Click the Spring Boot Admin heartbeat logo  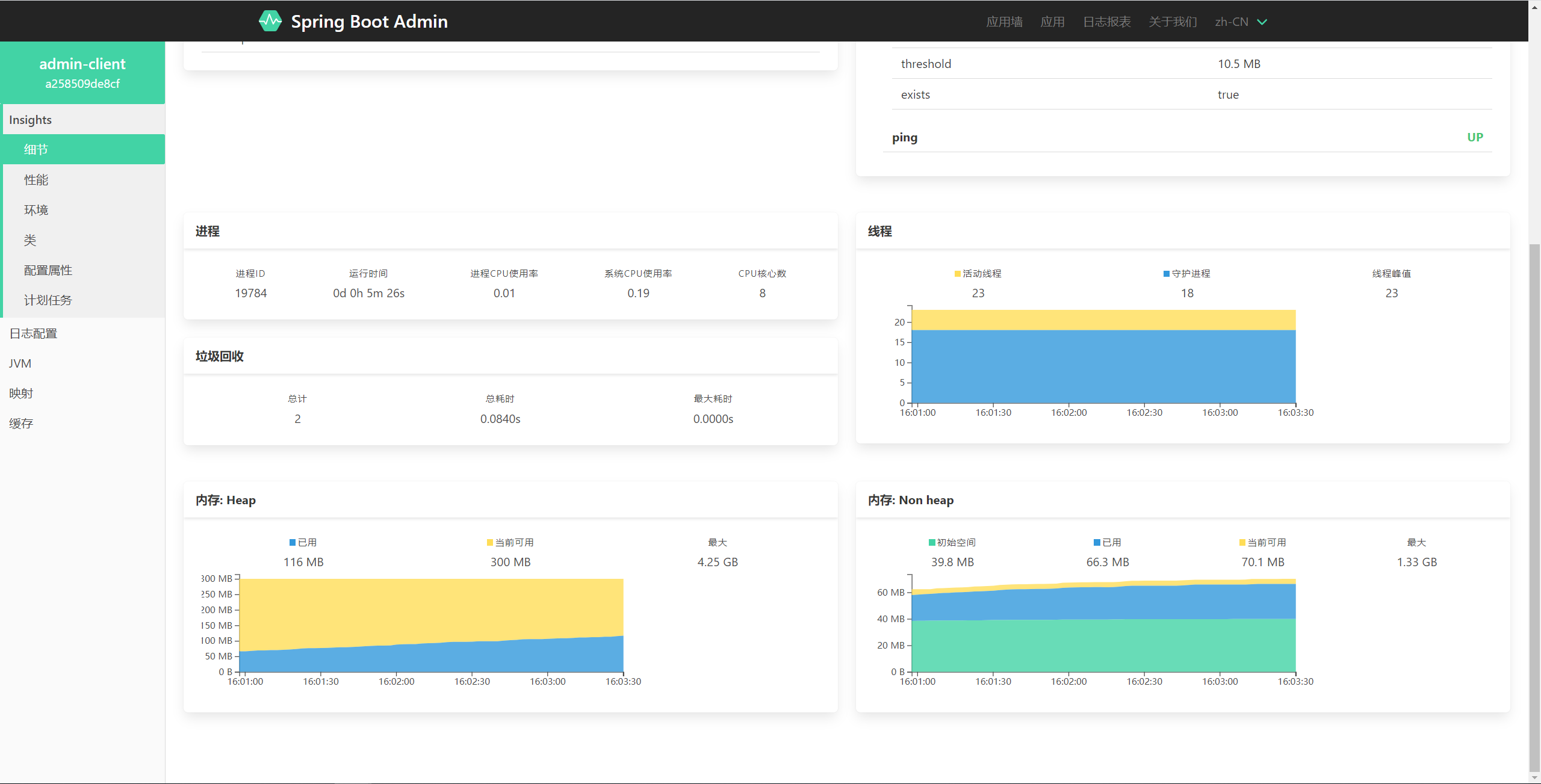[270, 21]
